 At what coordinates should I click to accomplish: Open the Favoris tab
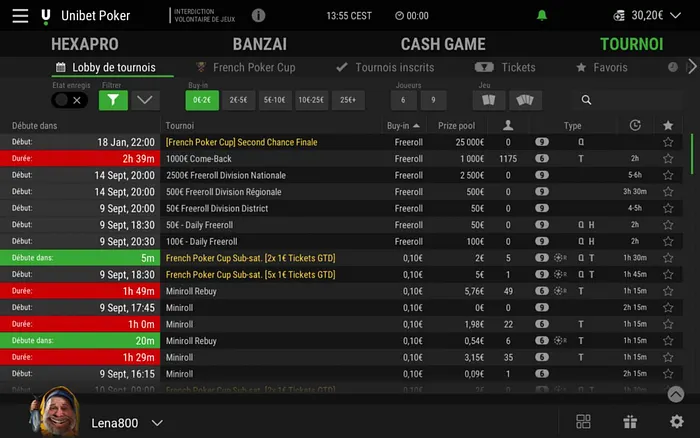(601, 67)
